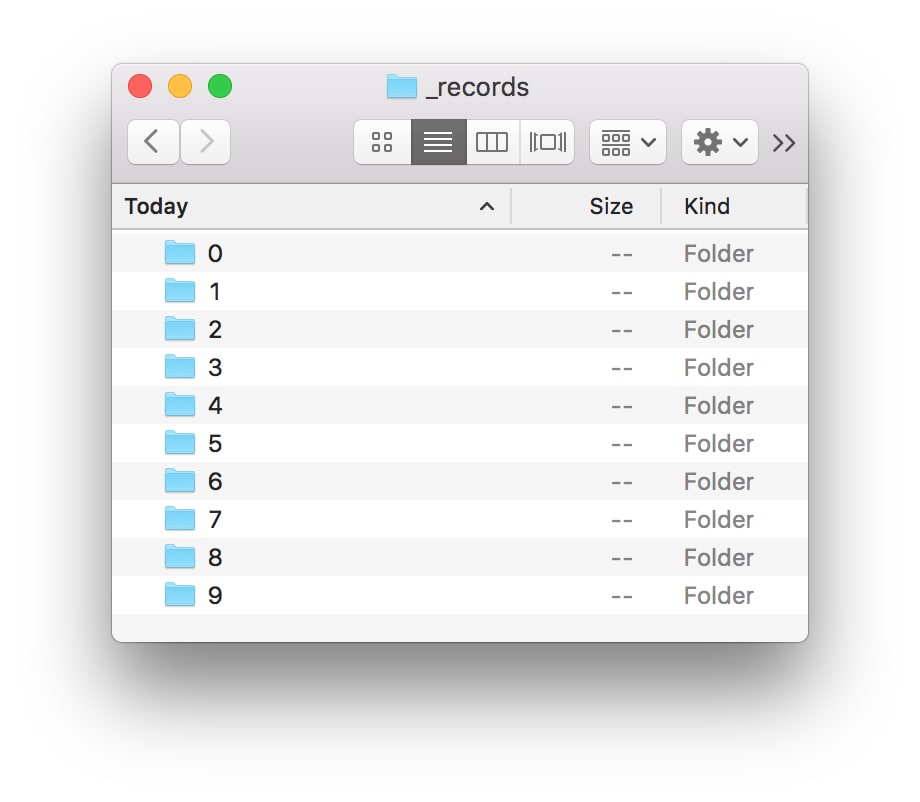Select the folder icon for 8
920x802 pixels.
coord(180,557)
